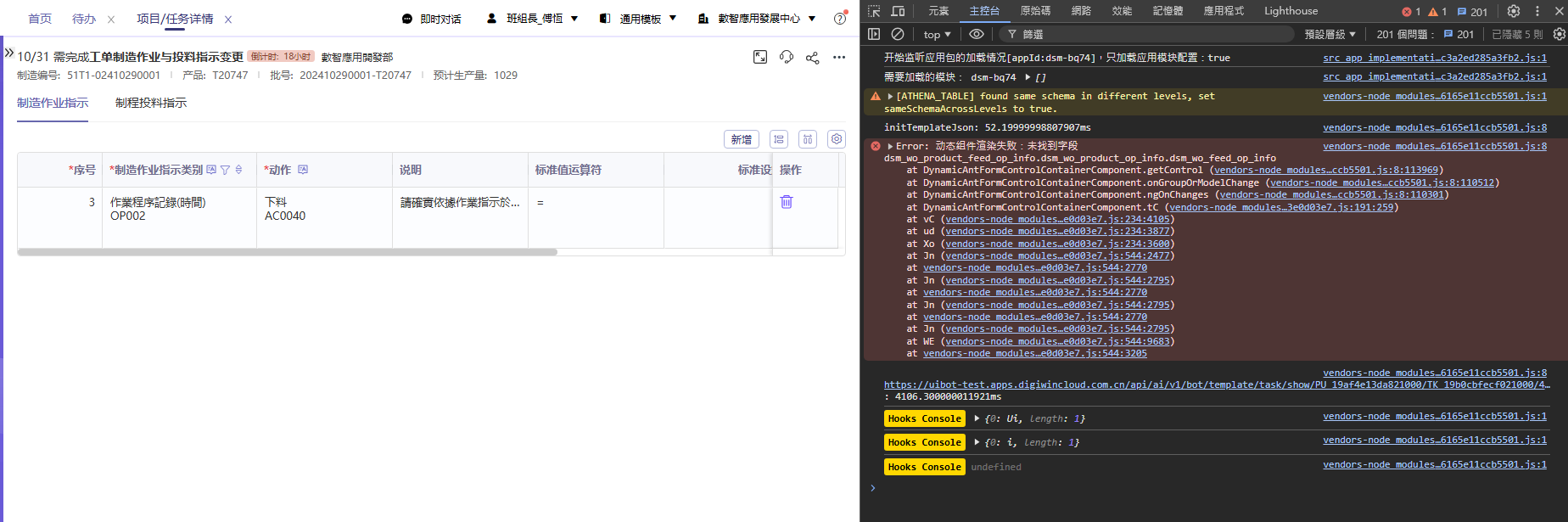The width and height of the screenshot is (1568, 522).
Task: Open the 待办 tab
Action: click(x=84, y=19)
